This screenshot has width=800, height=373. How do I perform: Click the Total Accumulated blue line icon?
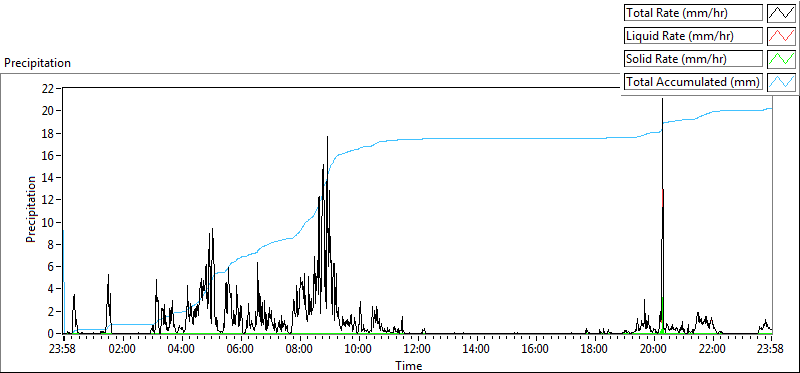click(781, 82)
